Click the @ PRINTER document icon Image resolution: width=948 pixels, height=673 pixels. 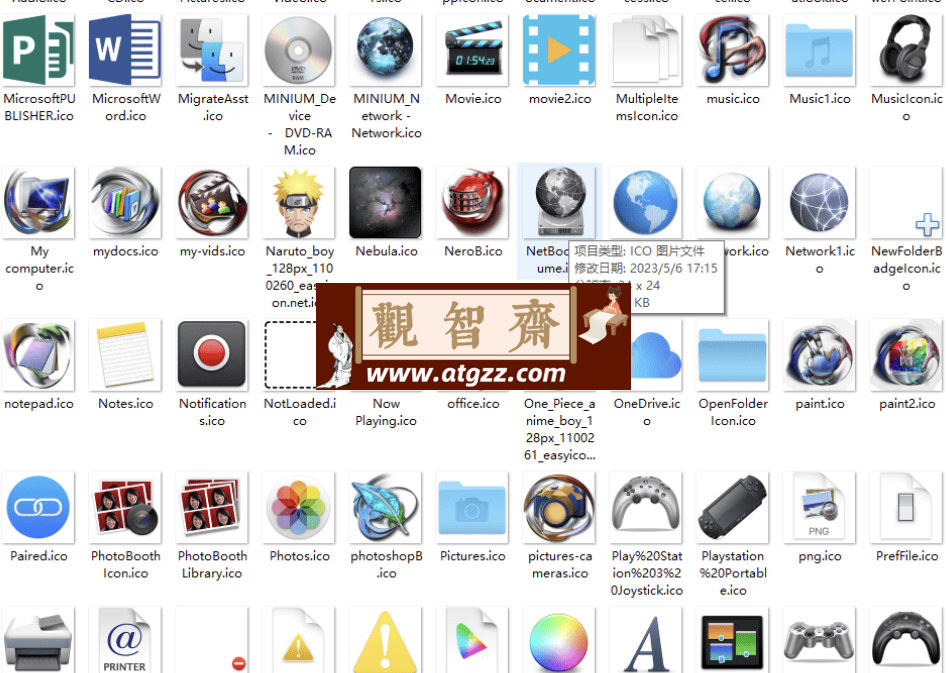(125, 641)
